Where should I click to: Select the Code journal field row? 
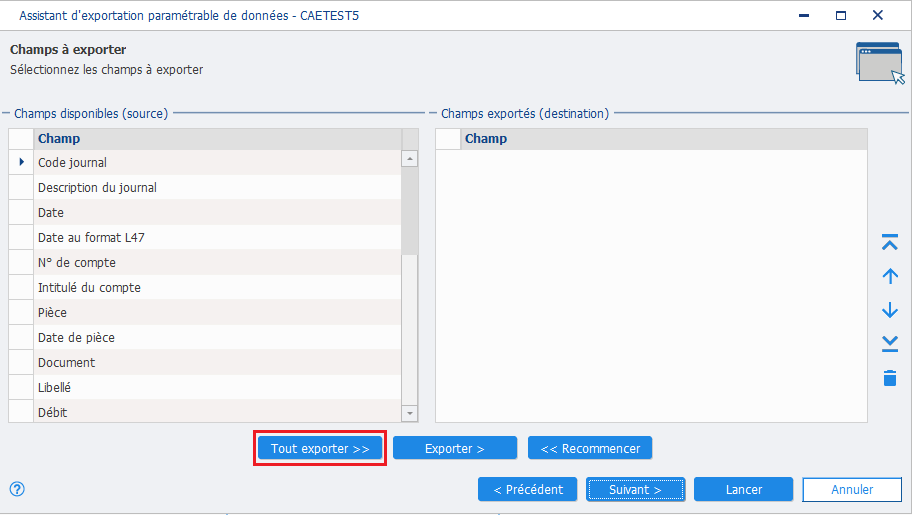(218, 162)
